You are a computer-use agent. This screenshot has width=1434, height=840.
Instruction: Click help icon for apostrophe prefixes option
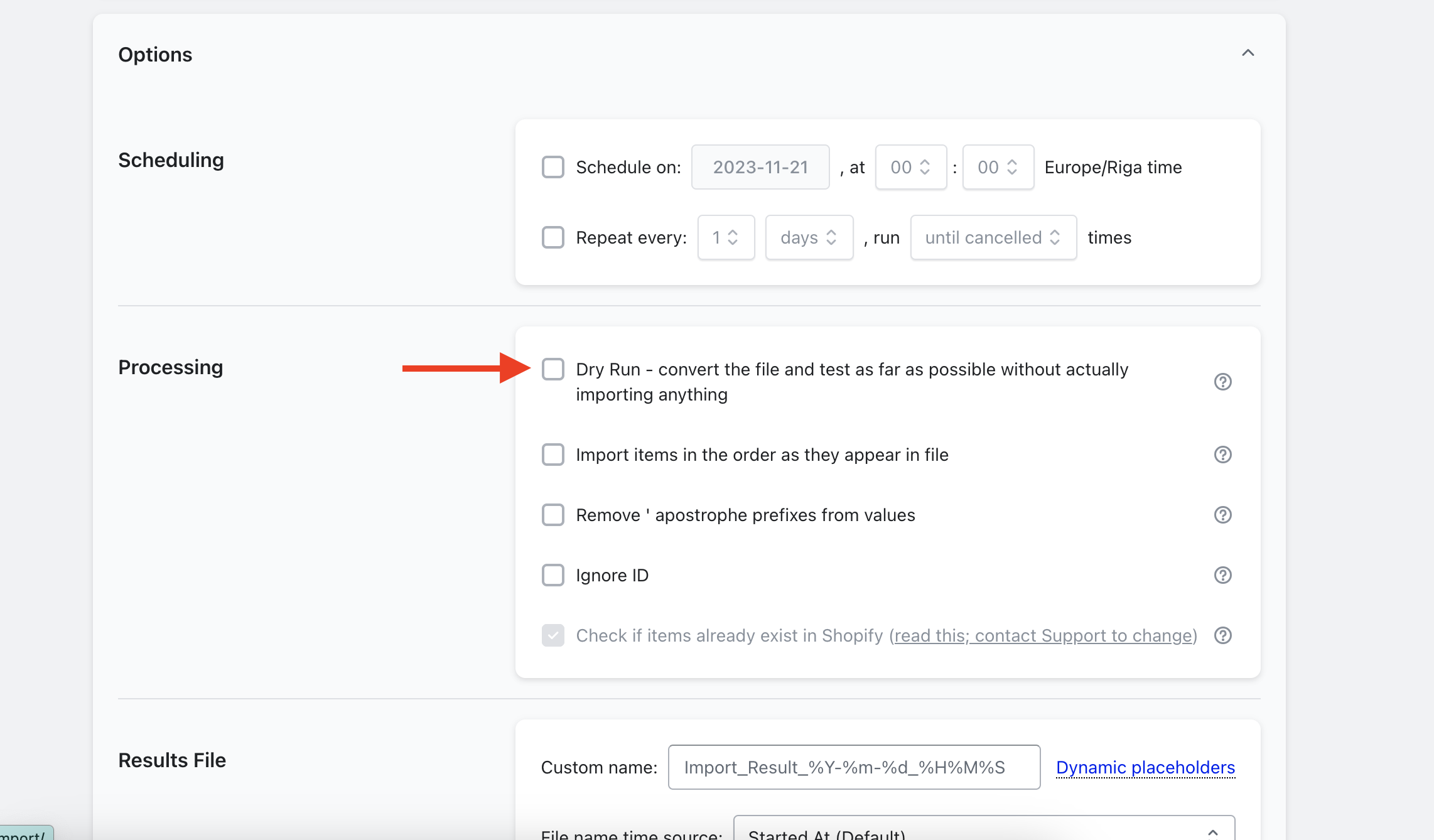[1222, 515]
